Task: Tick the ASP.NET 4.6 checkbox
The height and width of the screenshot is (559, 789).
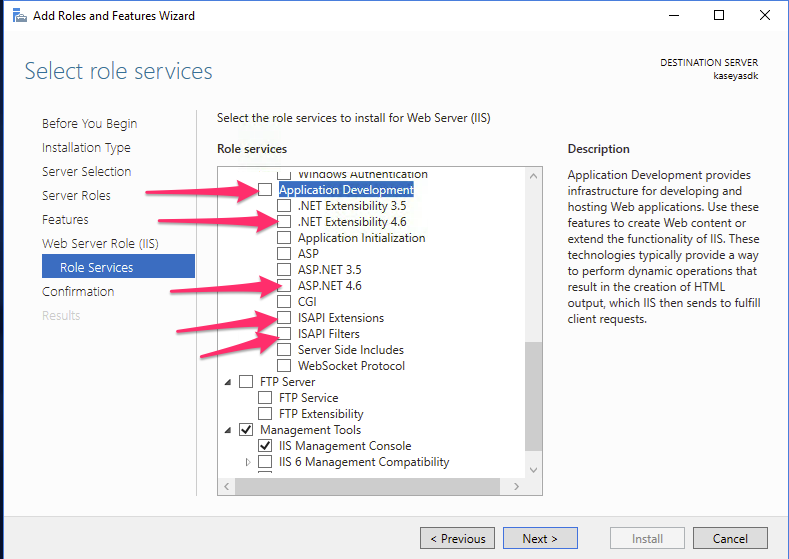Action: [284, 285]
